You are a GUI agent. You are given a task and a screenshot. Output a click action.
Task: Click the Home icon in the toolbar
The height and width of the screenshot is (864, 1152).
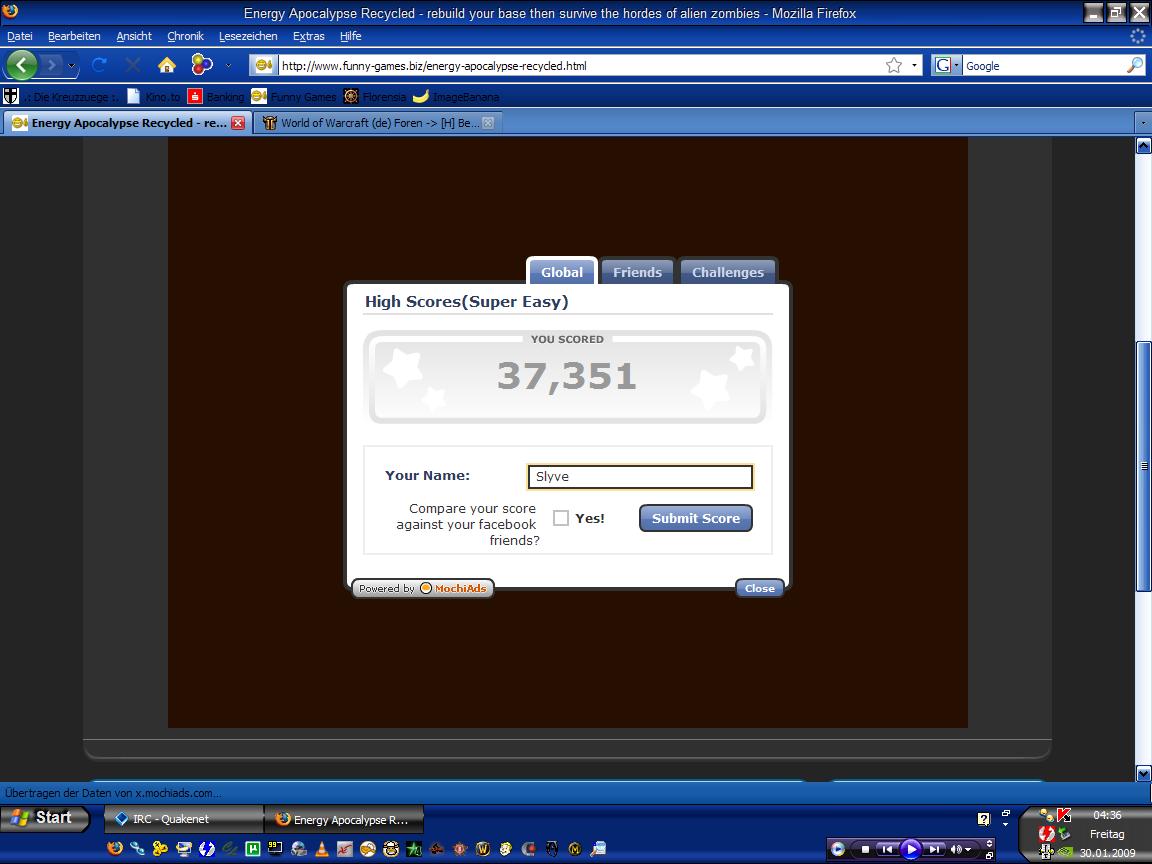[x=167, y=65]
